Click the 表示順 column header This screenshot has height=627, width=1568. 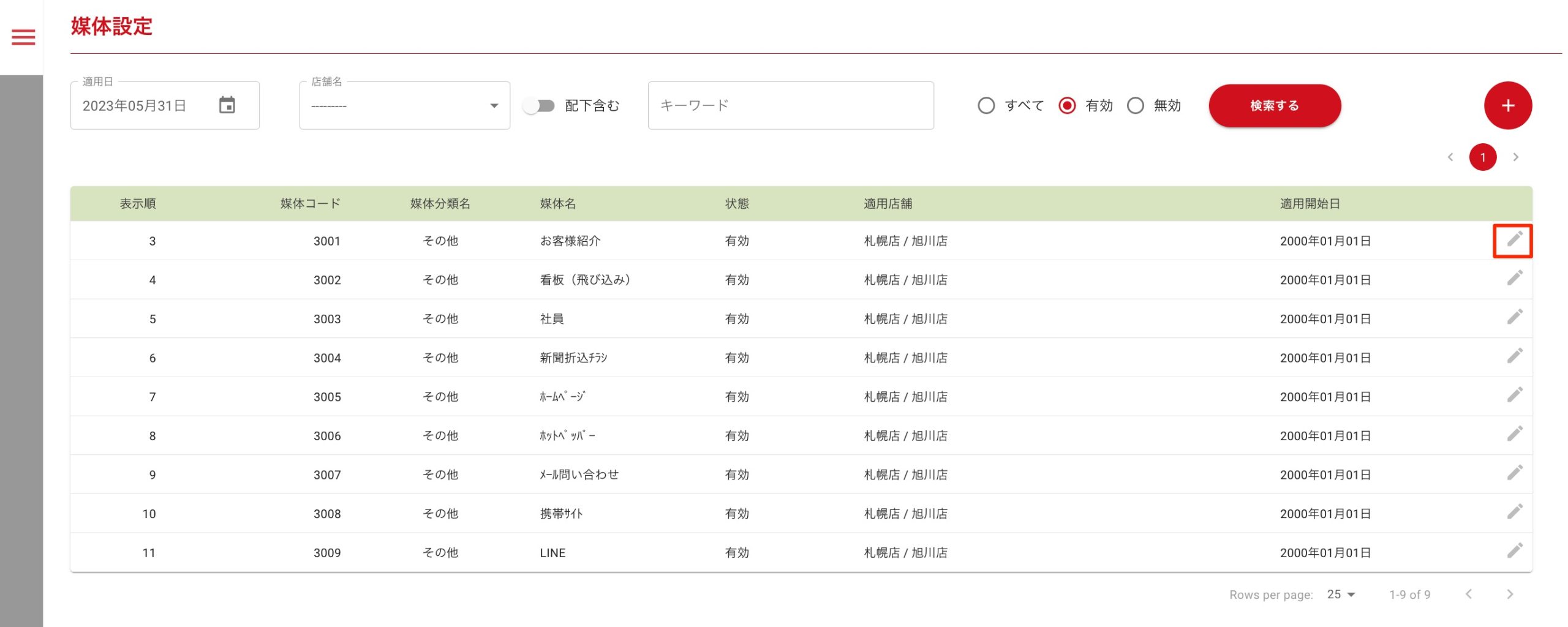(138, 204)
